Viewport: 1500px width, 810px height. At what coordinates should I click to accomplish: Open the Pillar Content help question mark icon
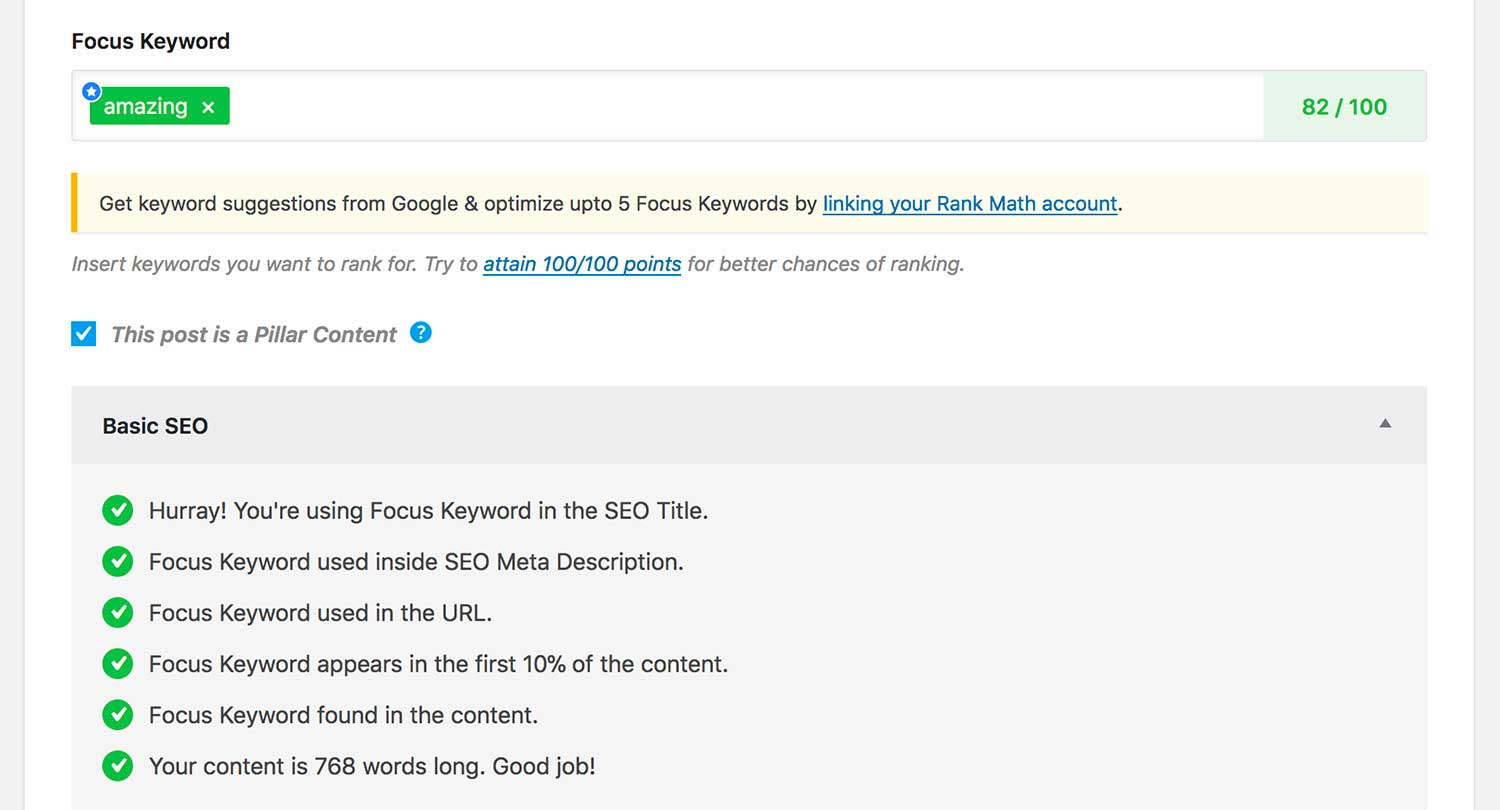421,333
